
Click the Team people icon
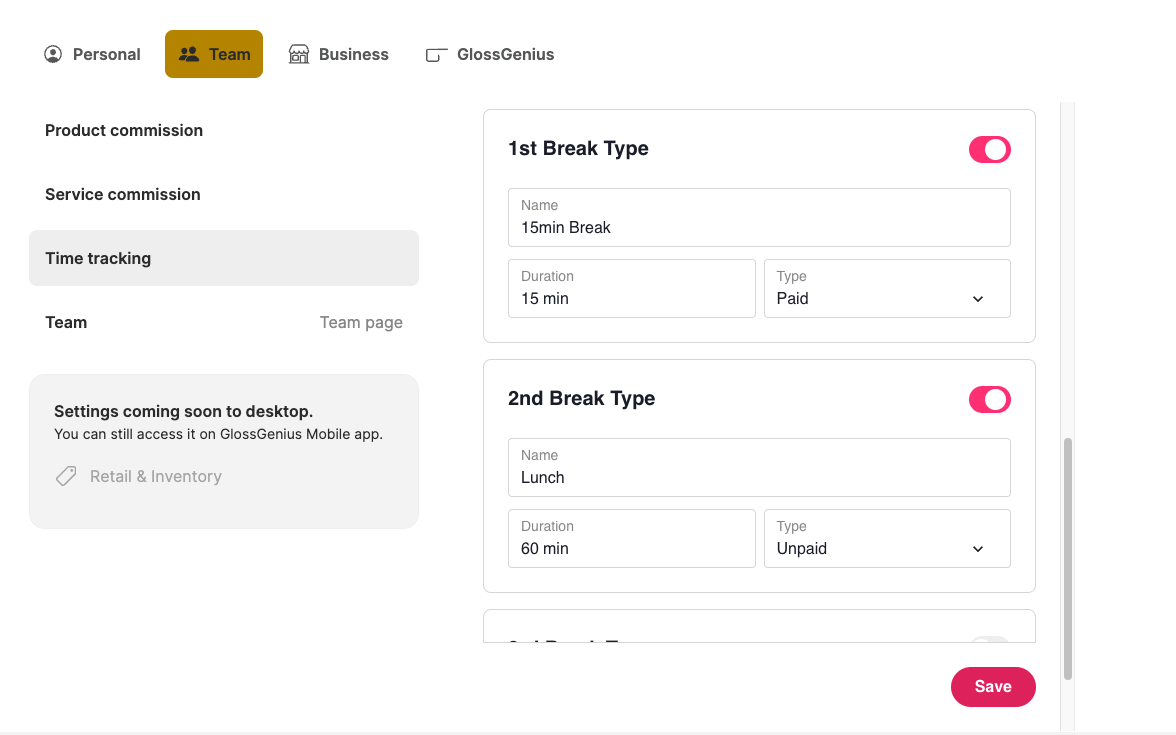pyautogui.click(x=189, y=54)
